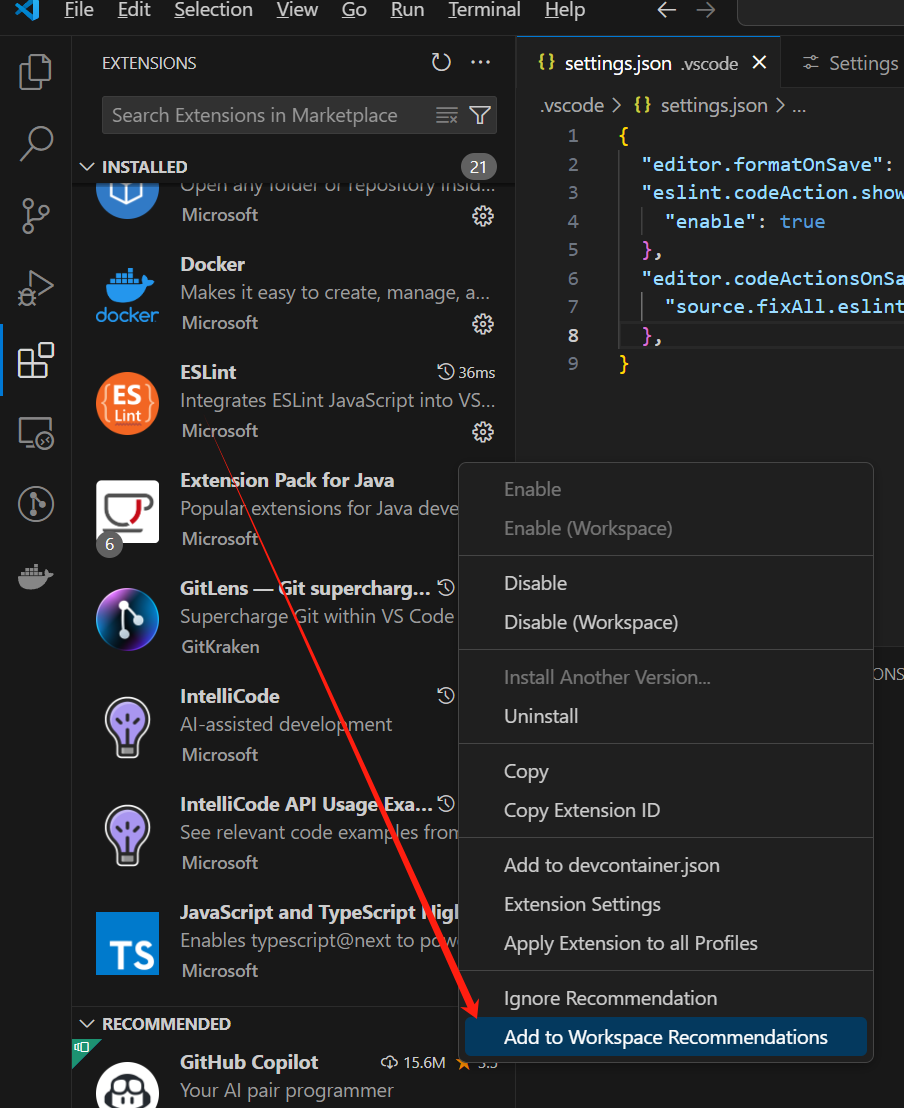
Task: Open Remote Explorer icon in activity bar
Action: pos(36,433)
